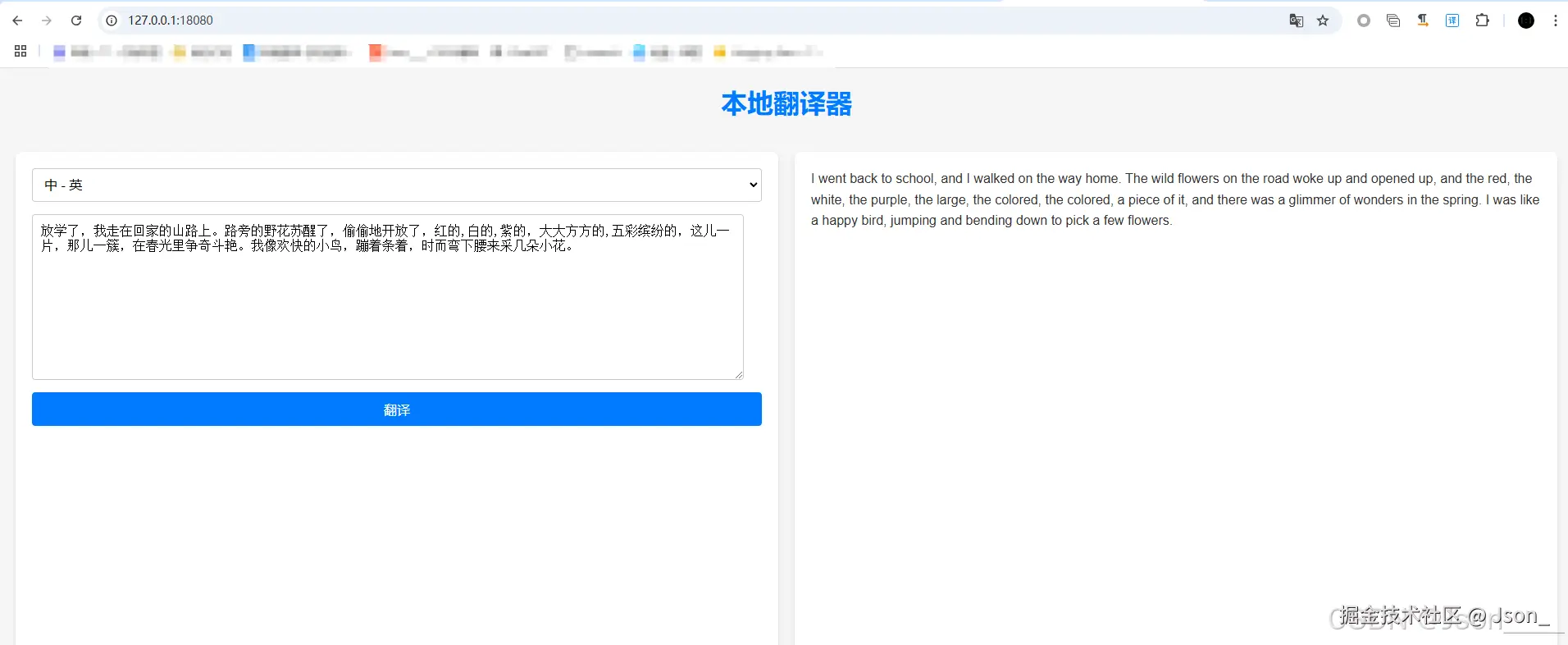
Task: Grab the textarea resize handle
Action: [x=739, y=374]
